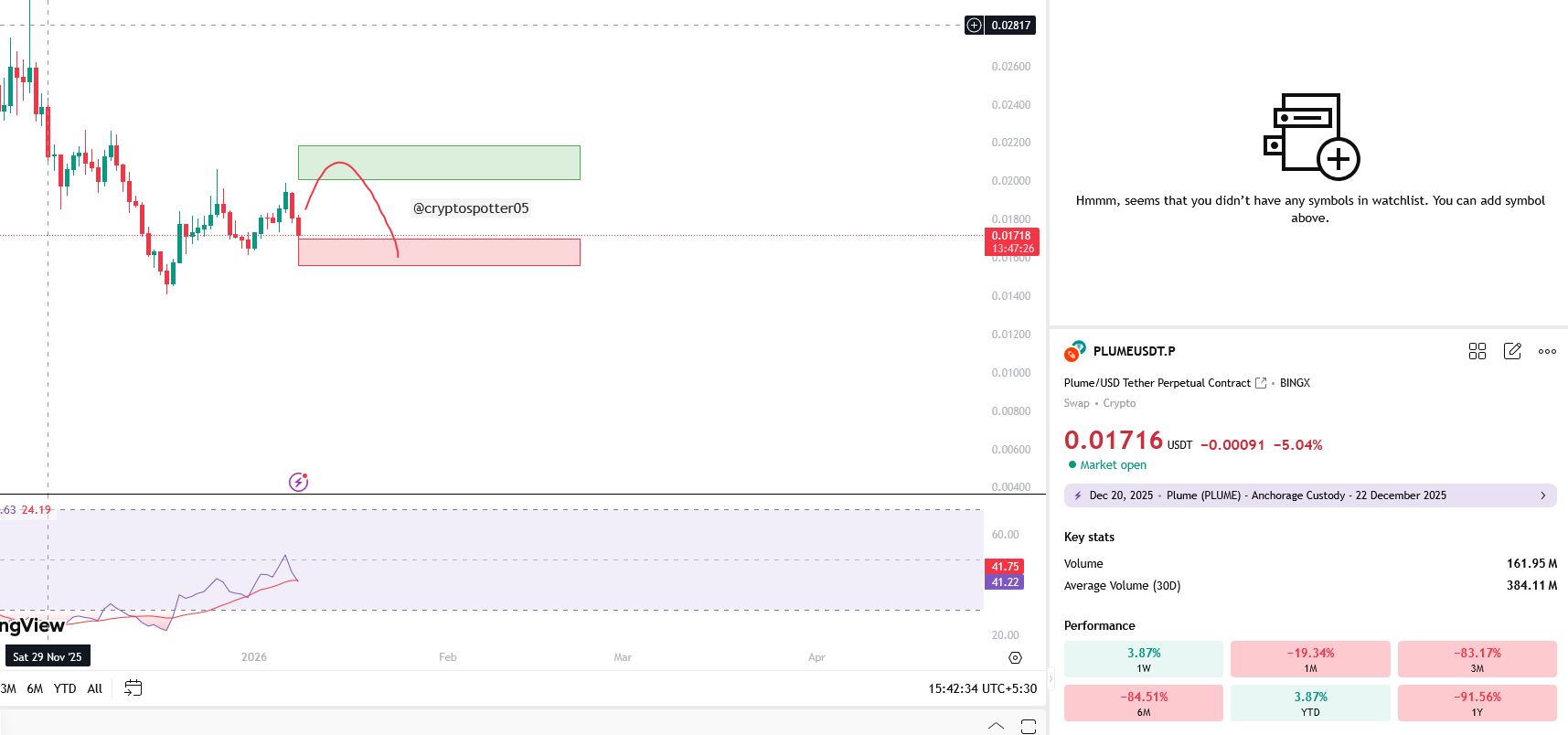The width and height of the screenshot is (1568, 735).
Task: Click the BINGX exchange label
Action: pyautogui.click(x=1295, y=383)
